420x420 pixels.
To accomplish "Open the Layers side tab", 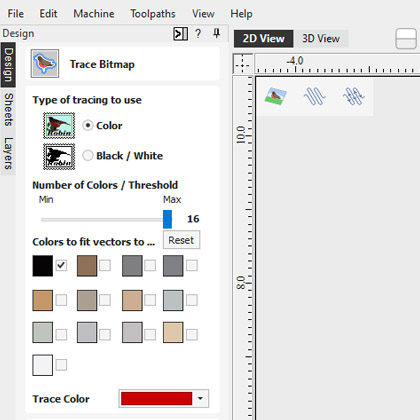I will point(8,153).
